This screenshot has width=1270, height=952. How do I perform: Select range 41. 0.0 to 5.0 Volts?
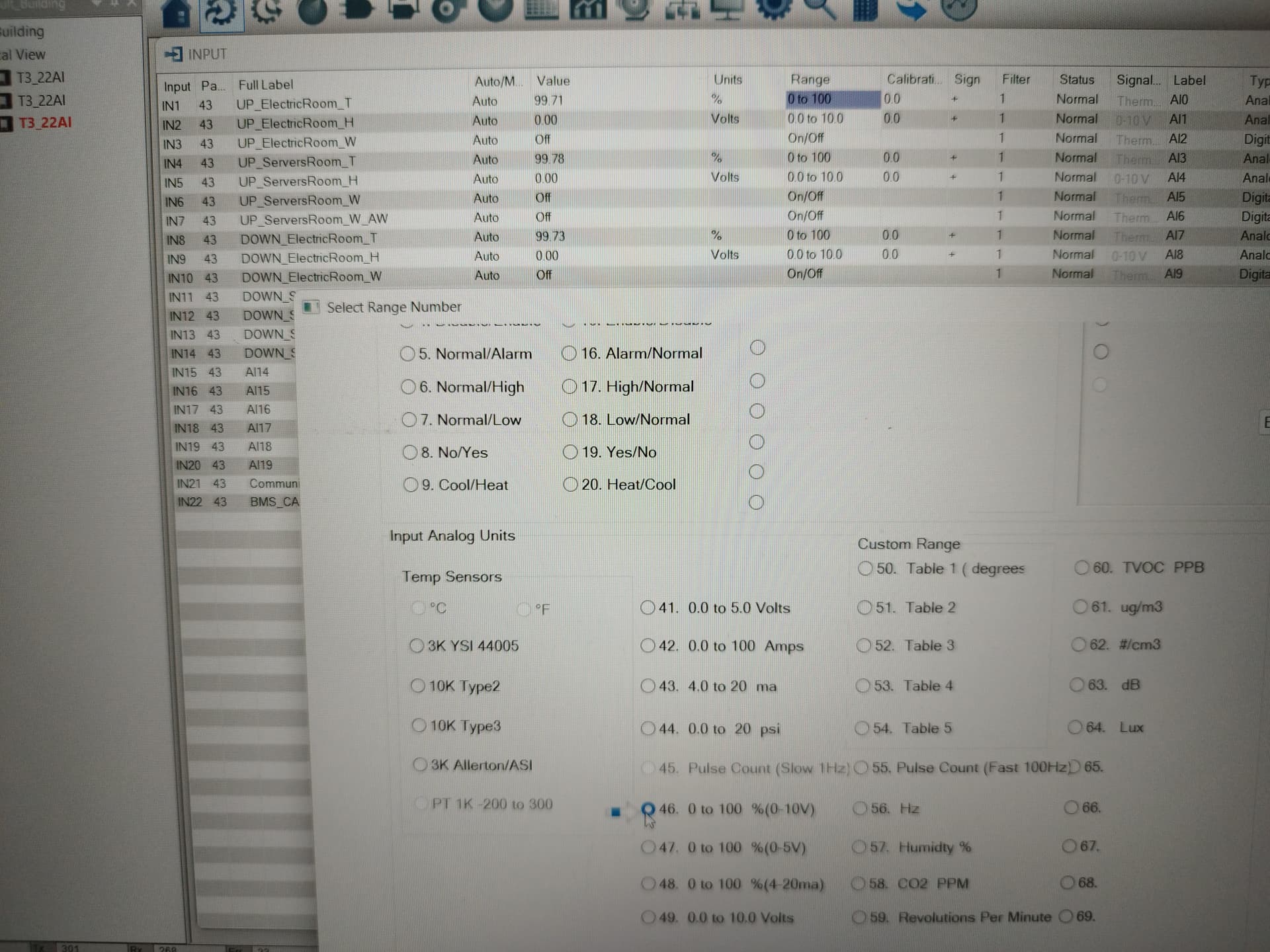point(648,608)
